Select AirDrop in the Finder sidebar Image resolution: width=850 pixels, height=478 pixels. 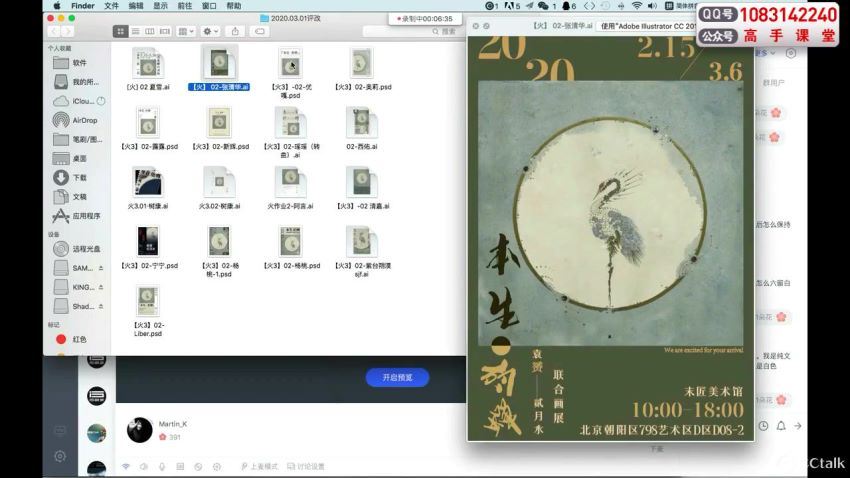85,120
